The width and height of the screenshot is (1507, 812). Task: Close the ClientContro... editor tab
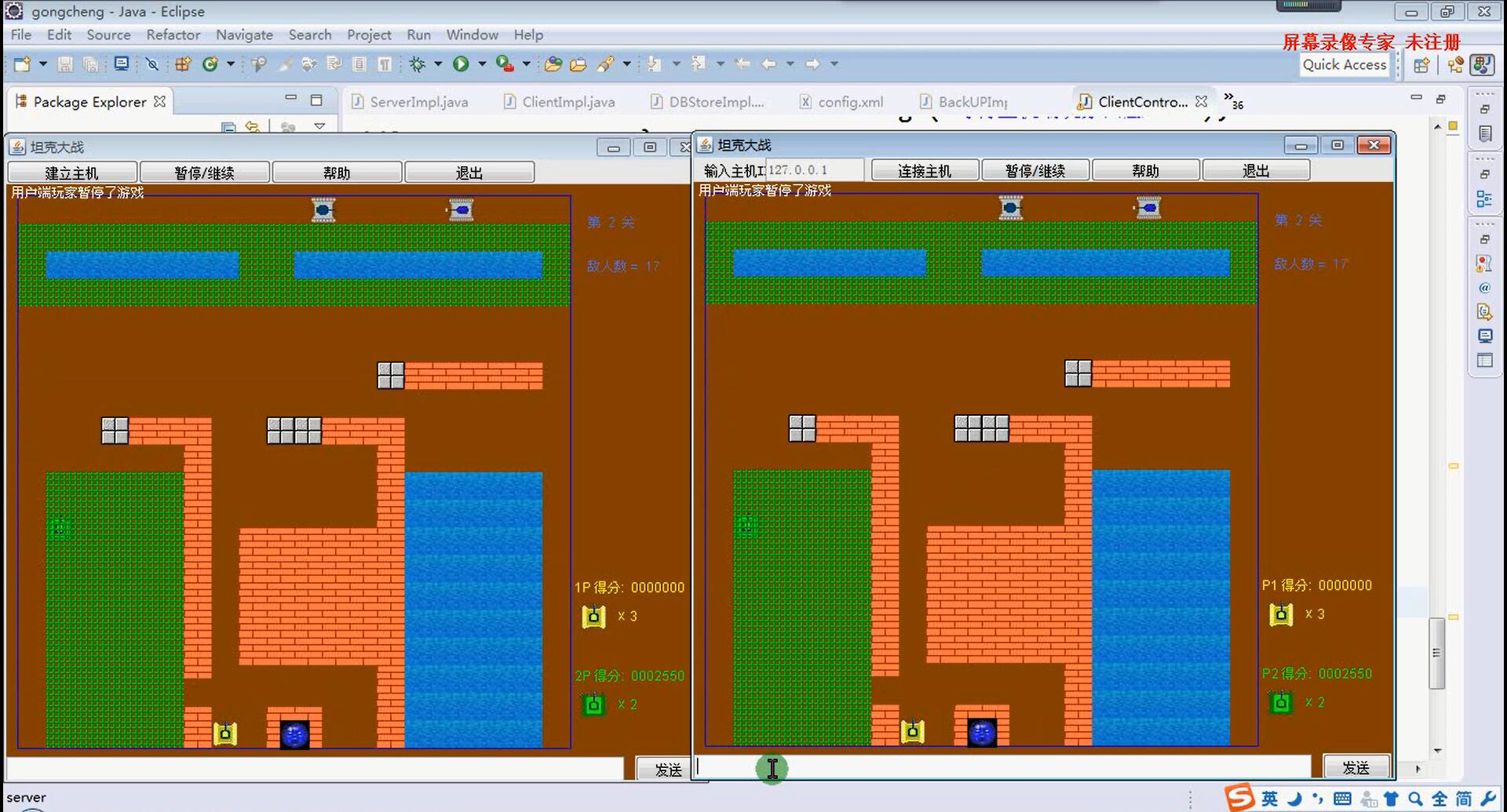pos(1201,101)
